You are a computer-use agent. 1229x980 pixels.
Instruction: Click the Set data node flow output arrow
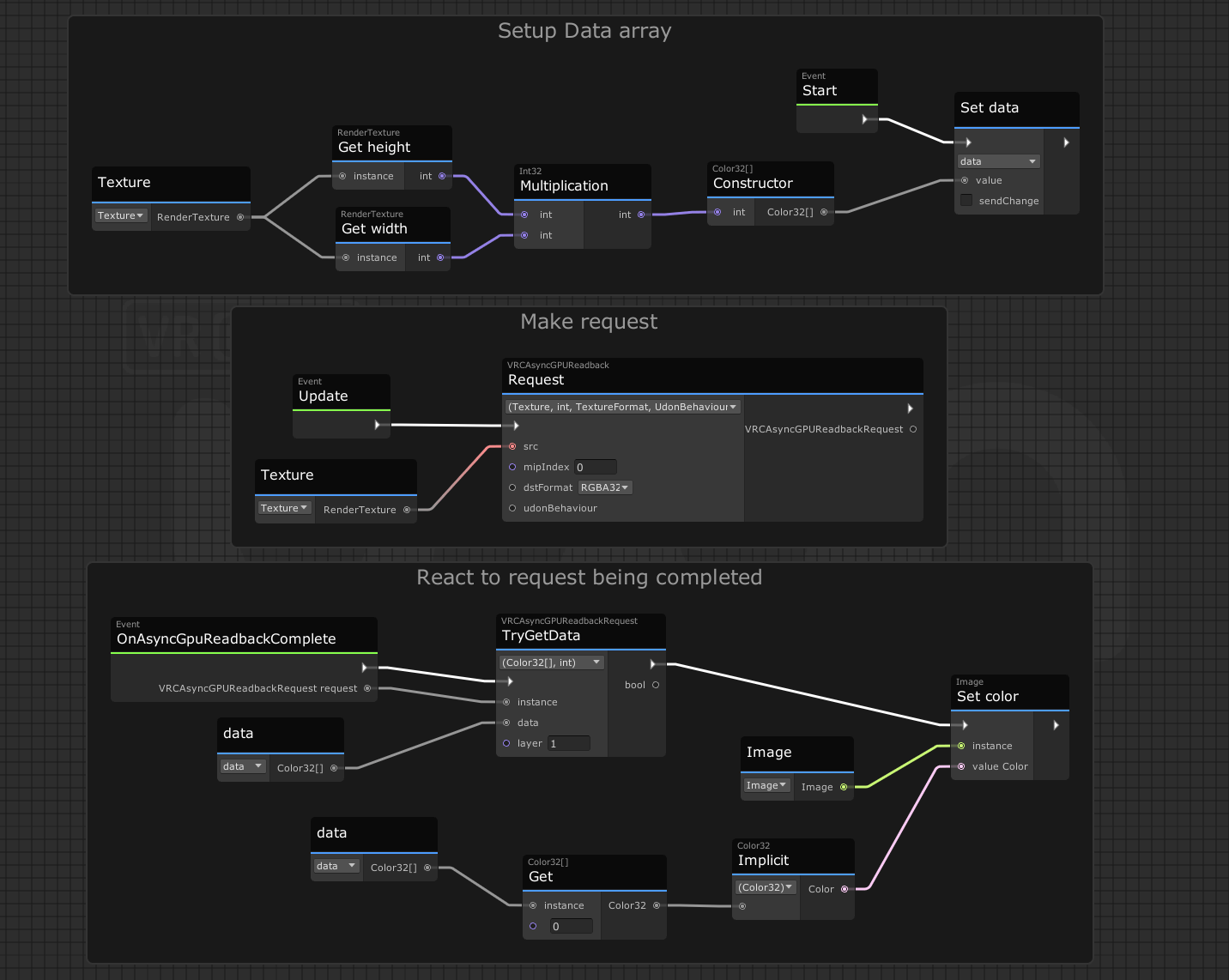pyautogui.click(x=1066, y=142)
